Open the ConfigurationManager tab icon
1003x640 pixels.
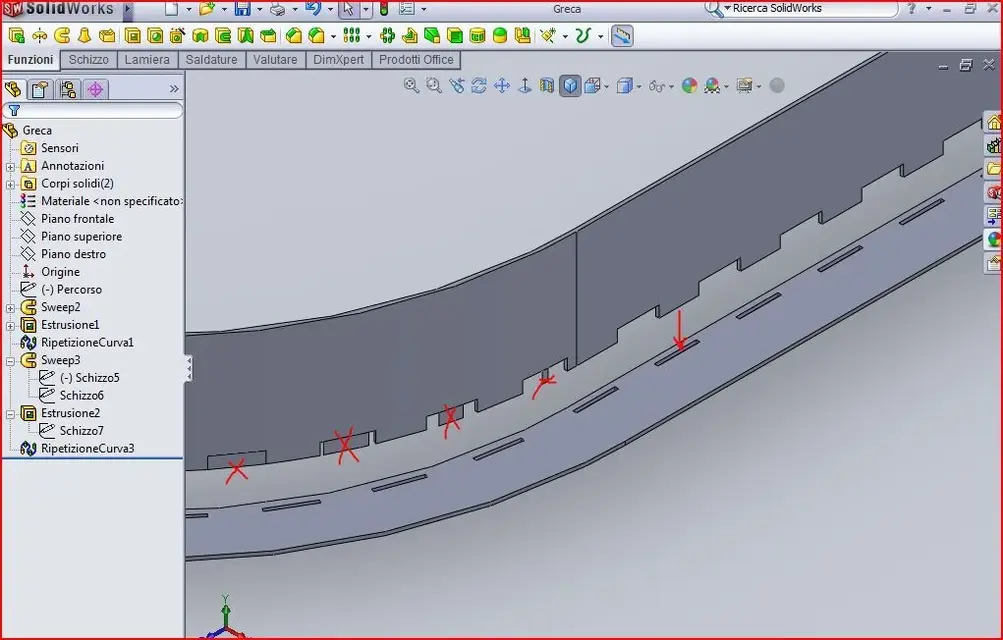68,90
